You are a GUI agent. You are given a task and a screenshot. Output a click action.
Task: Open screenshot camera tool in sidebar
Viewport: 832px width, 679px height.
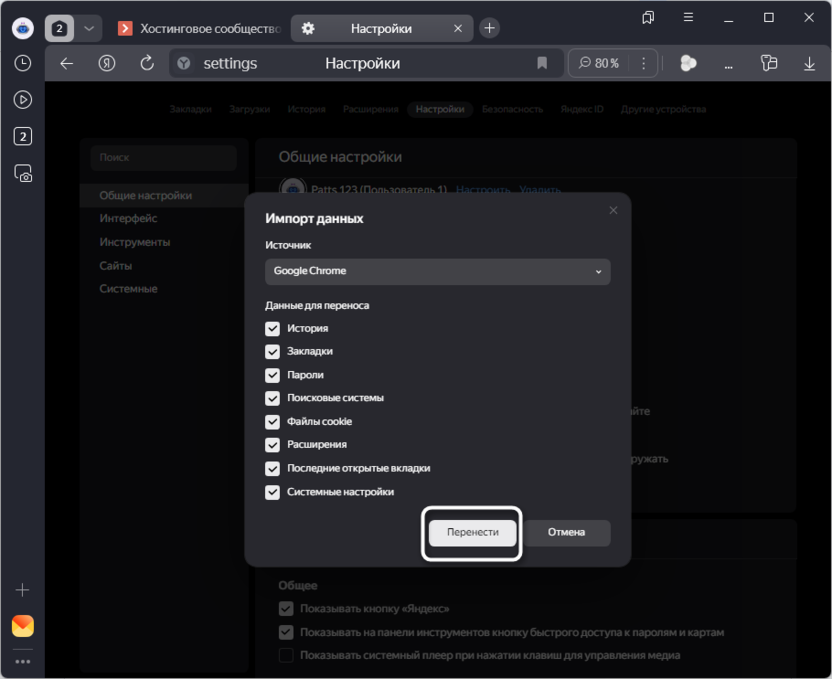[x=22, y=173]
